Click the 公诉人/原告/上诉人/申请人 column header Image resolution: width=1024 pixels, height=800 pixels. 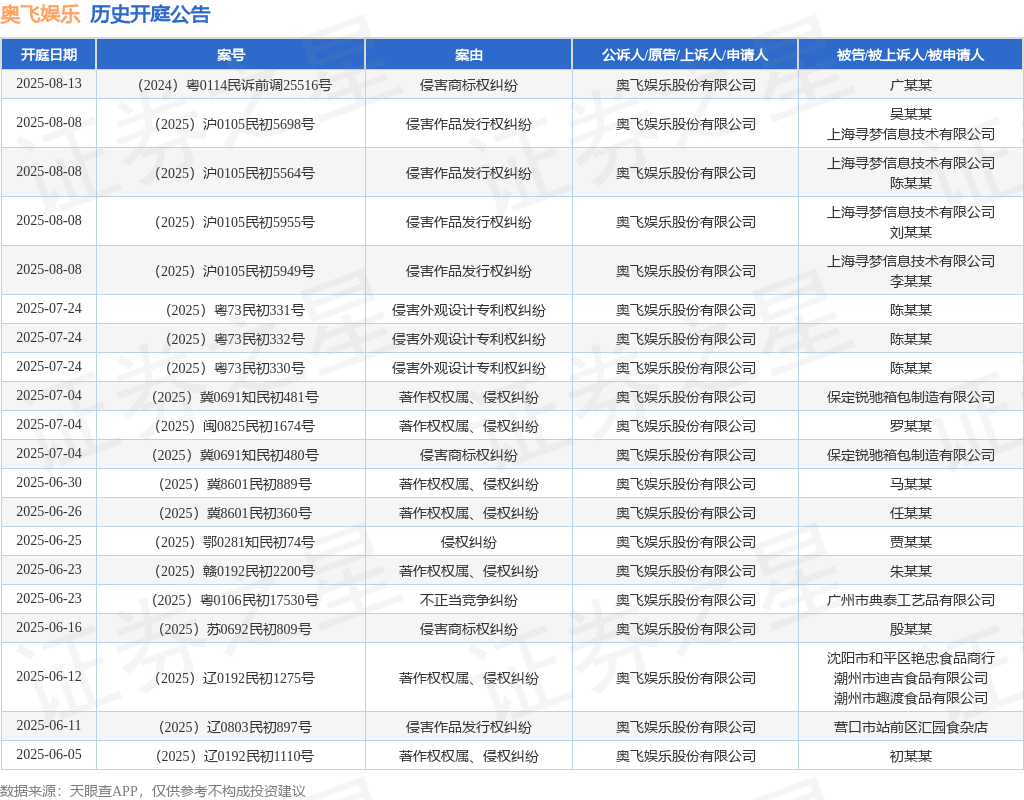[x=685, y=55]
